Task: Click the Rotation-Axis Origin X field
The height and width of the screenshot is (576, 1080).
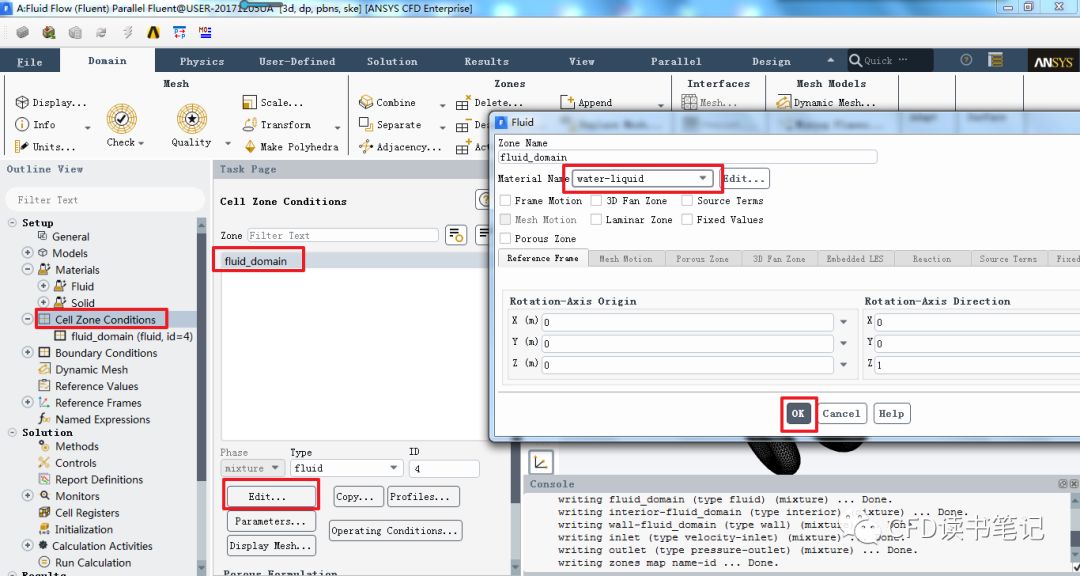Action: coord(686,322)
